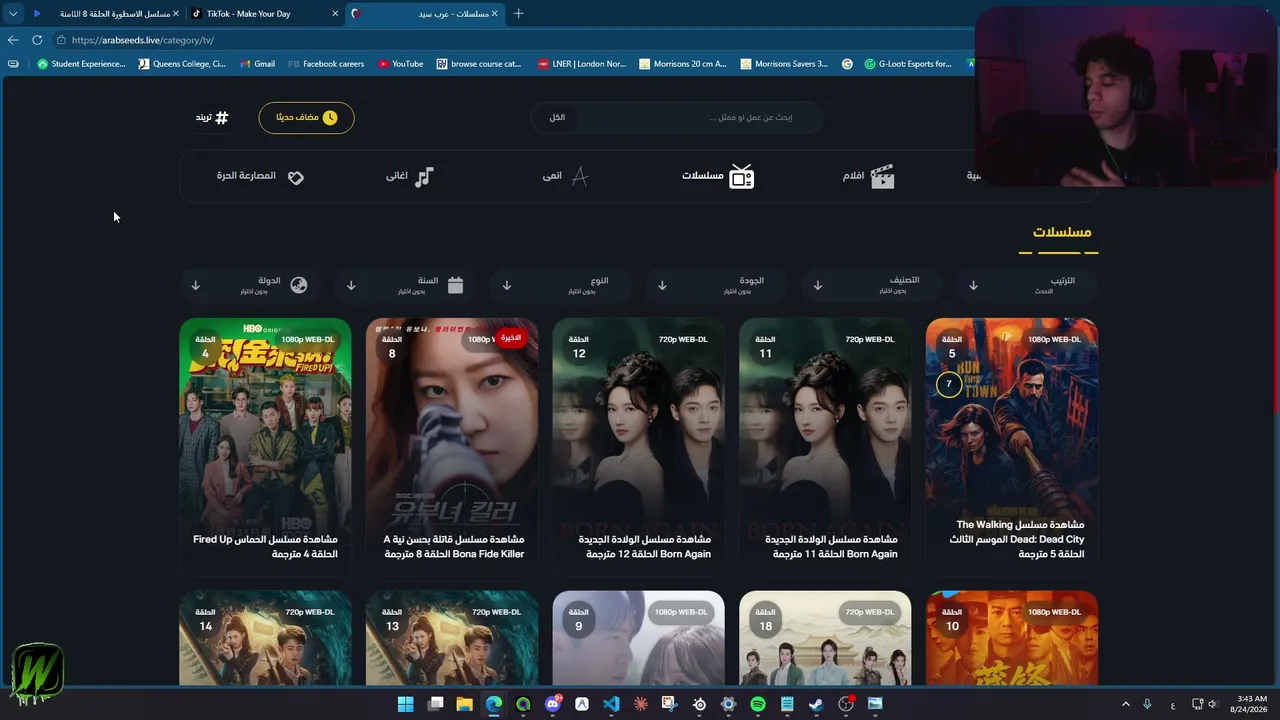Click the microphone icon in system tray
Screen dimensions: 1280x720
click(x=1147, y=705)
